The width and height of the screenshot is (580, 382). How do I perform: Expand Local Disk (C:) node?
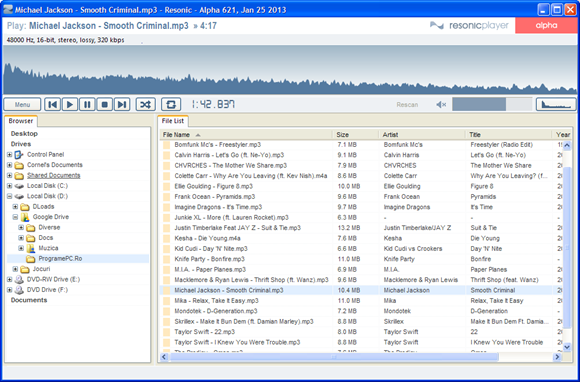pyautogui.click(x=10, y=186)
